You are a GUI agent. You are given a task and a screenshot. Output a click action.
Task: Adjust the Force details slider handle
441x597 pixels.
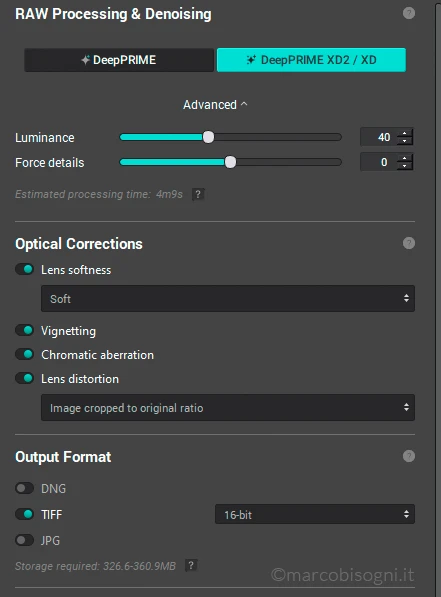click(230, 162)
